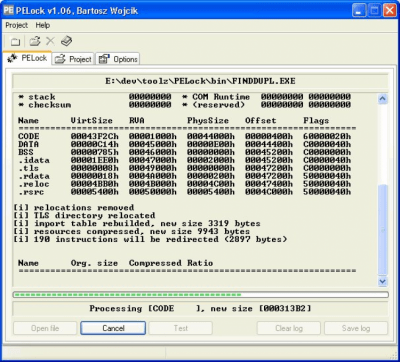The height and width of the screenshot is (362, 400).
Task: Click the .tls section name
Action: click(29, 168)
